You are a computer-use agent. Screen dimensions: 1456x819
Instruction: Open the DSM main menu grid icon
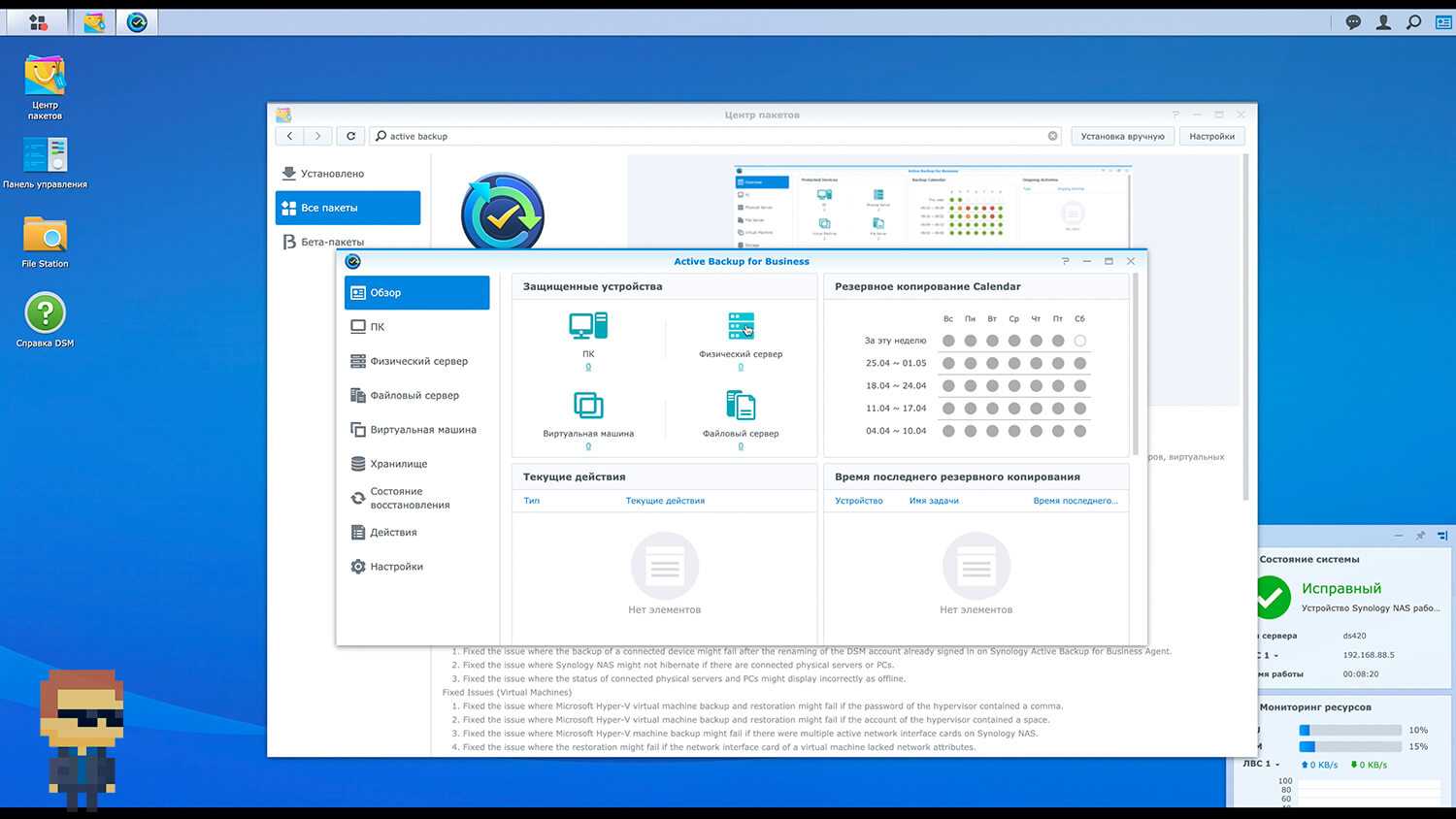point(38,22)
